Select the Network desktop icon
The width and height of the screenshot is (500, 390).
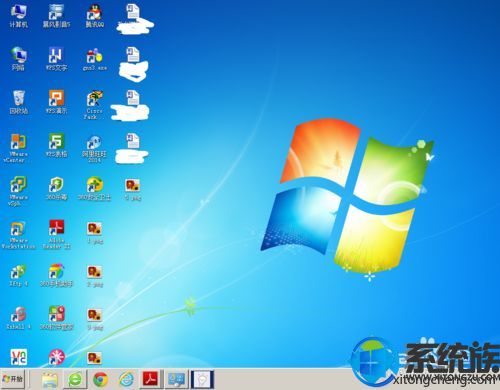tap(18, 59)
